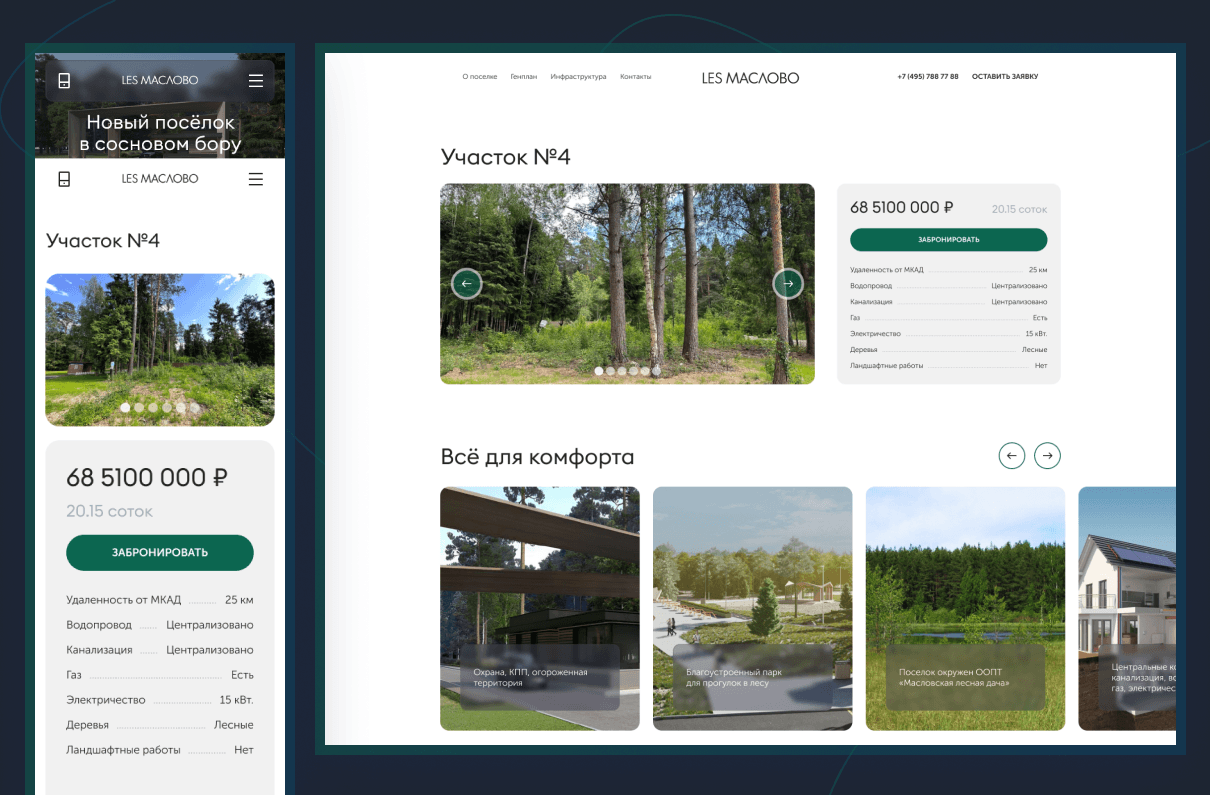Click Ландшафтные работы row in desktop card

(949, 366)
